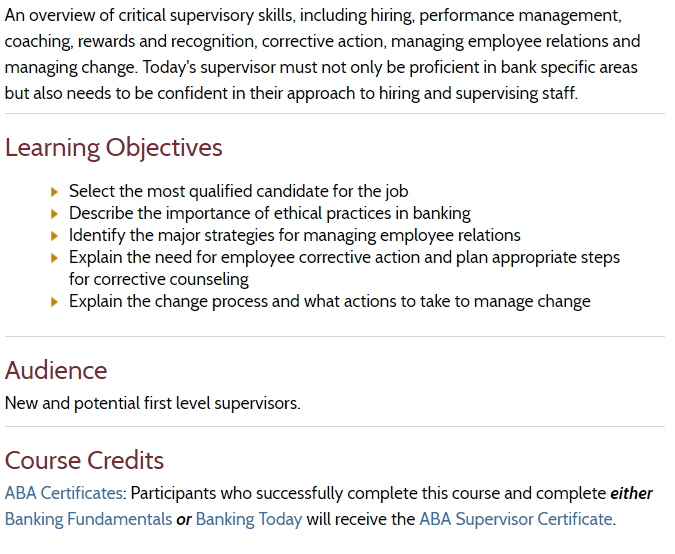
Task: Click the 'New and potential first level supervisors' text
Action: [x=152, y=403]
